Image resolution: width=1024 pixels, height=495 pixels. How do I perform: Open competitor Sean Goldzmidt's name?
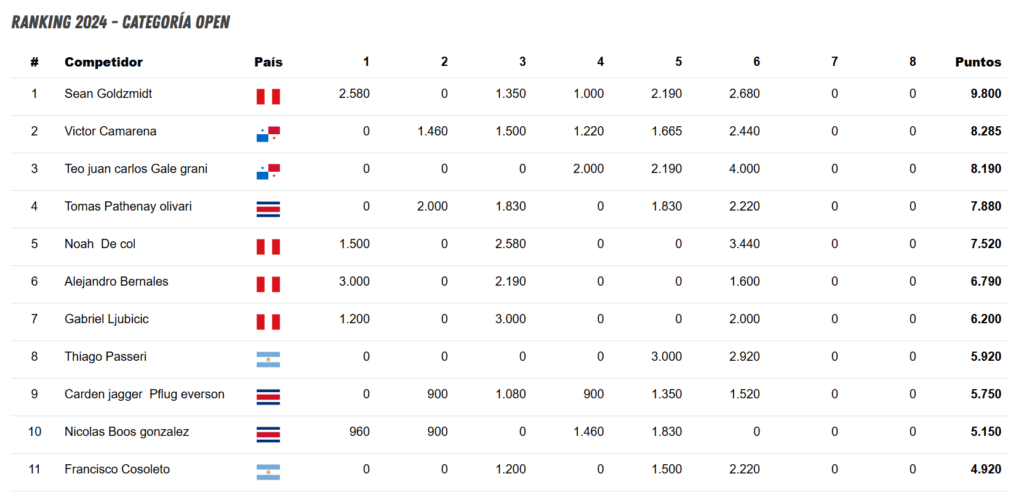[108, 93]
